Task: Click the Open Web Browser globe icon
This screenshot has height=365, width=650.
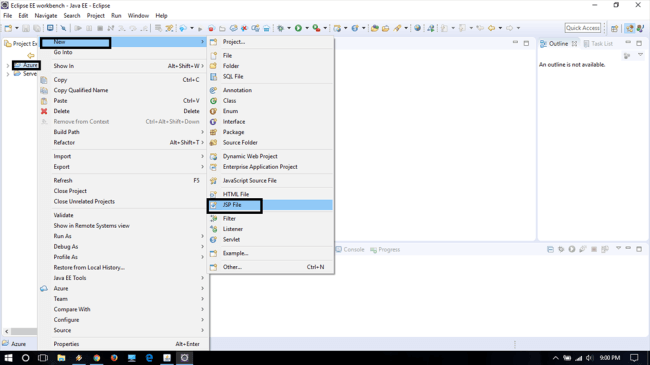Action: pyautogui.click(x=417, y=28)
